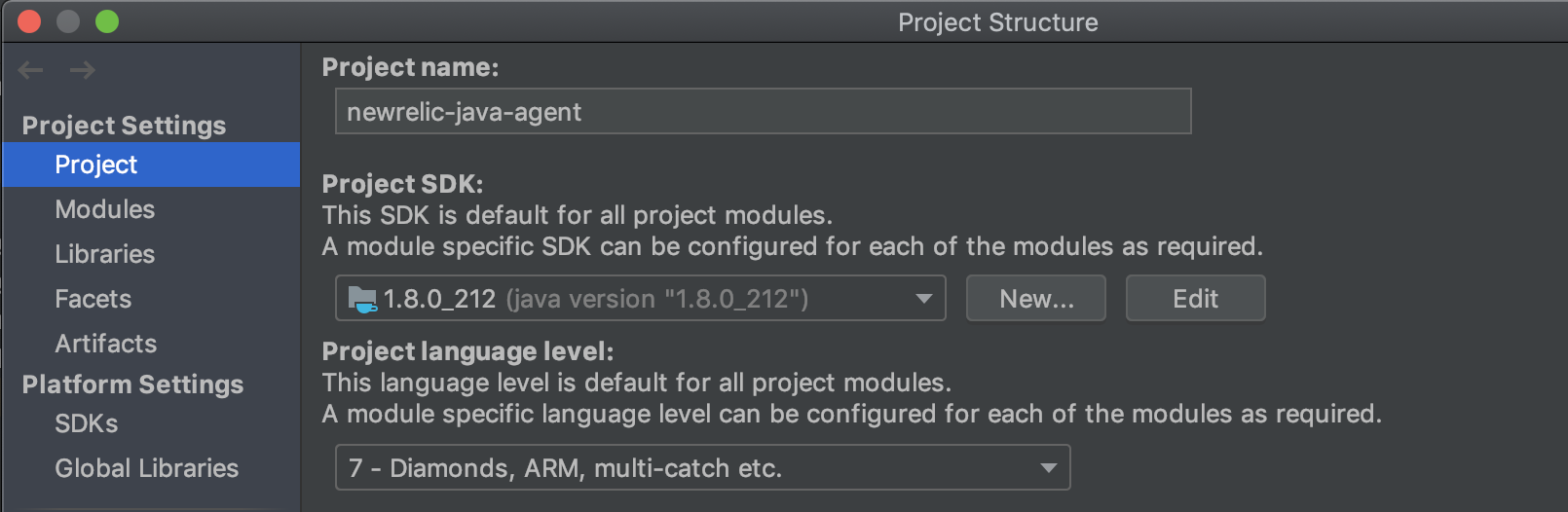Go to the Libraries section
Screen dimensions: 1568x512
(x=105, y=254)
